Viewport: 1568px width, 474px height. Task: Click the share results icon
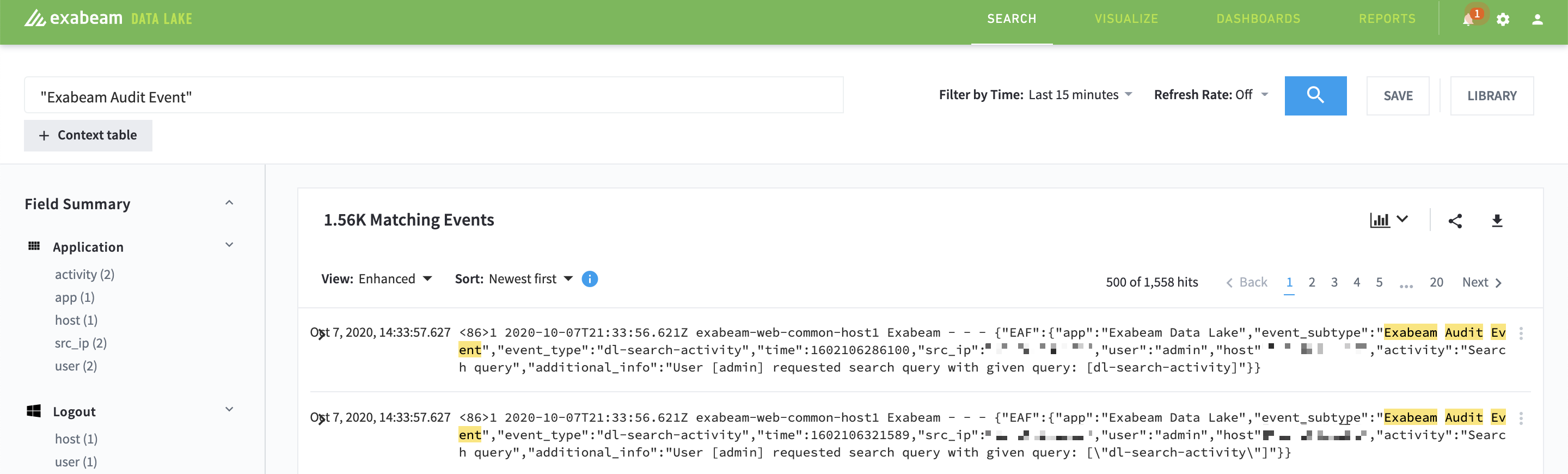pos(1455,221)
